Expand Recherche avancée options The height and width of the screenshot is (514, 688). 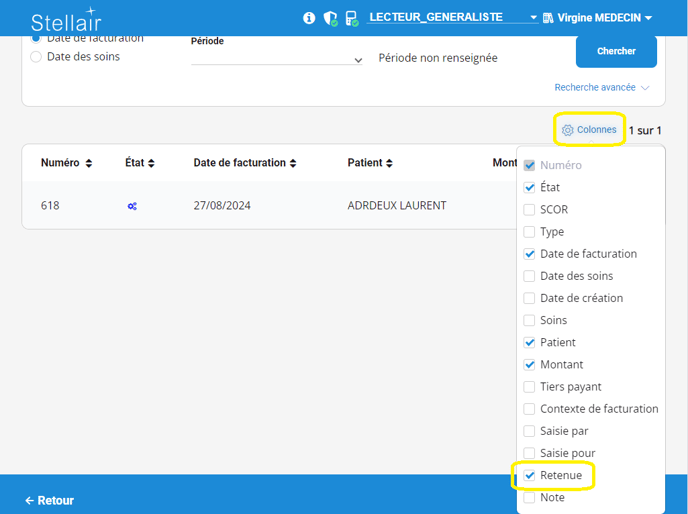[x=602, y=88]
